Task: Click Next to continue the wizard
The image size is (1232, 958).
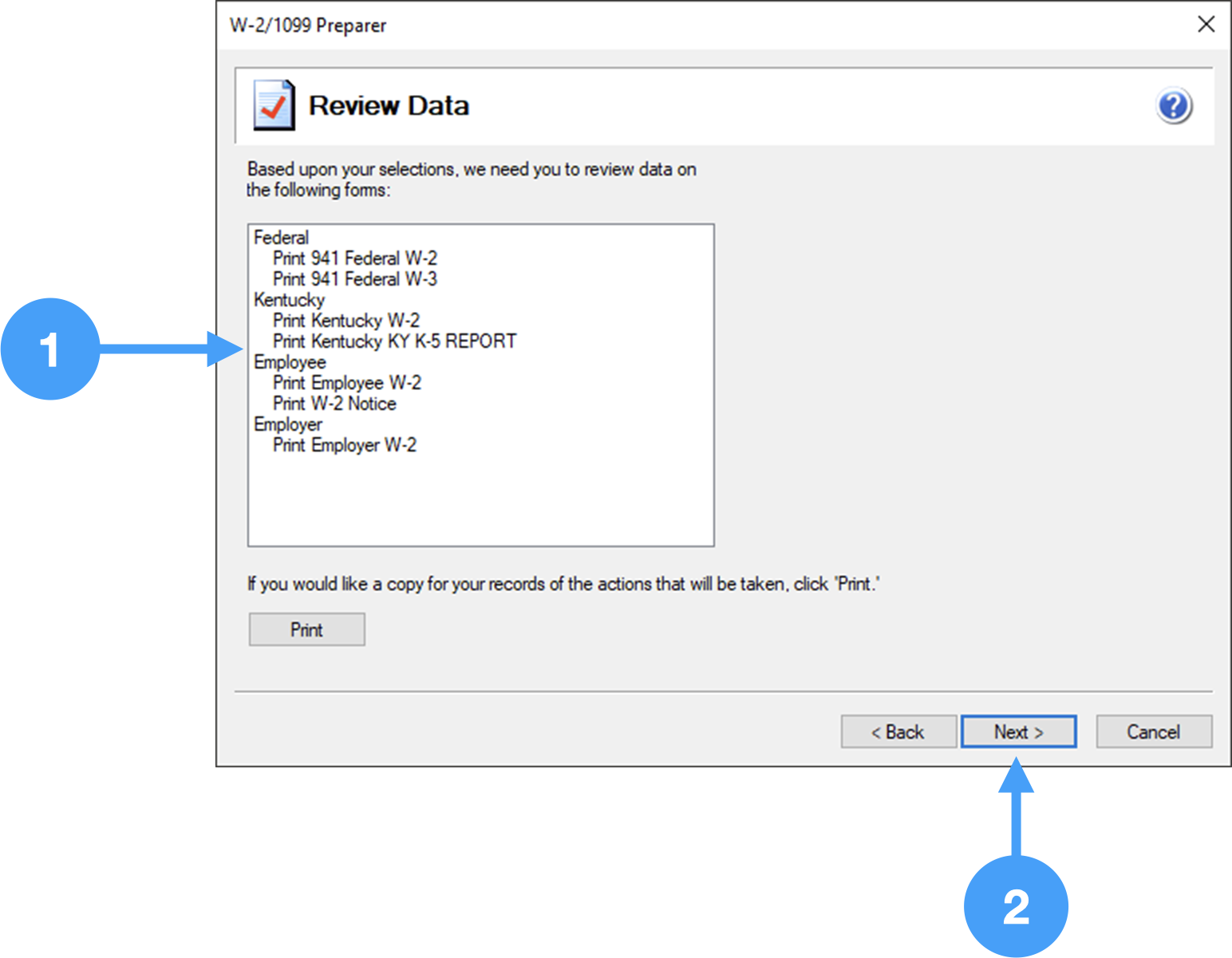Action: 1019,731
